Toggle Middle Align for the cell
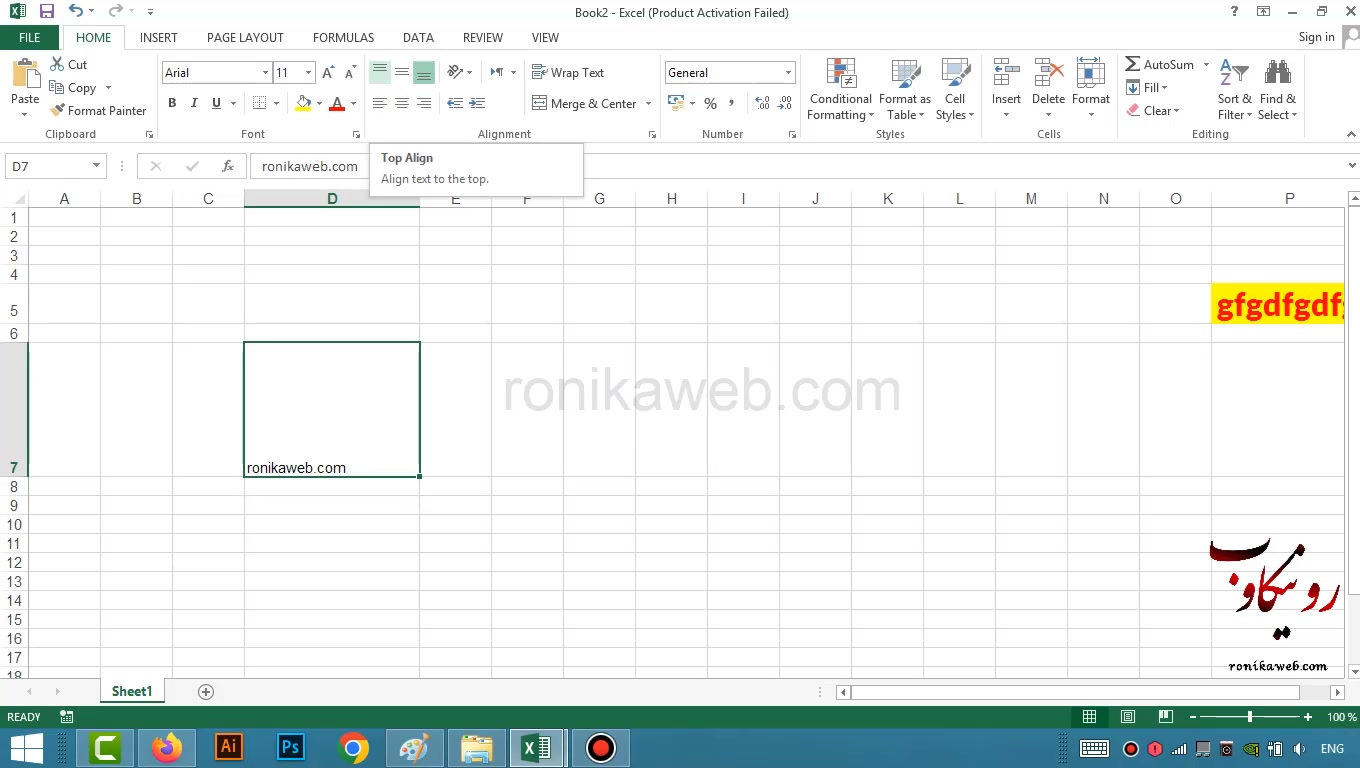The height and width of the screenshot is (768, 1360). pos(402,73)
